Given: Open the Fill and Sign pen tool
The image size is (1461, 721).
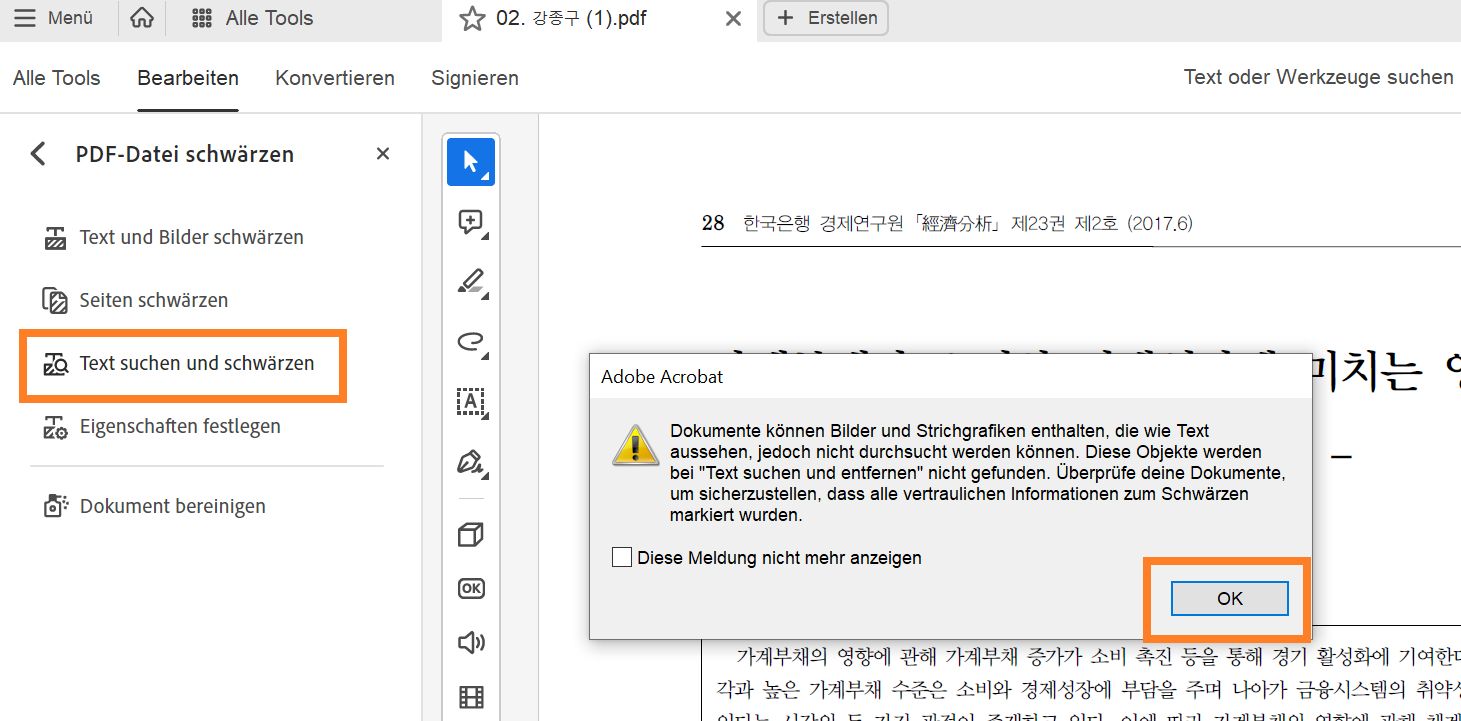Looking at the screenshot, I should pyautogui.click(x=468, y=462).
